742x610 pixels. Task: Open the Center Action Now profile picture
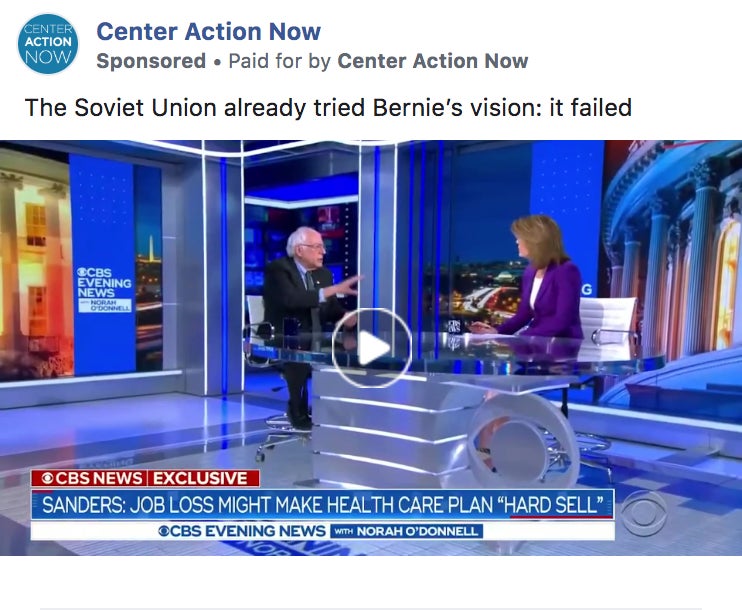[48, 44]
